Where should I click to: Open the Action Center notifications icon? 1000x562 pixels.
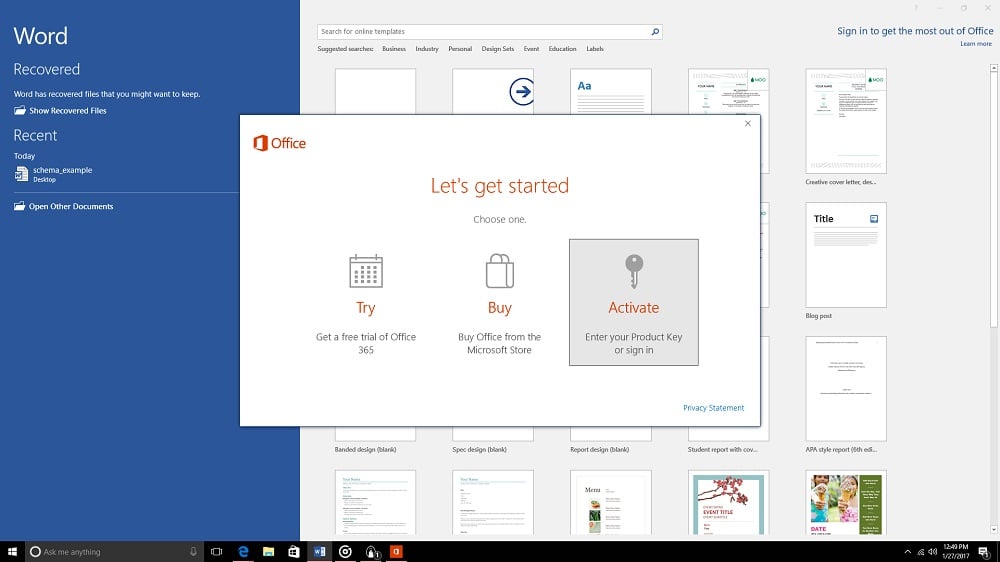pyautogui.click(x=984, y=552)
